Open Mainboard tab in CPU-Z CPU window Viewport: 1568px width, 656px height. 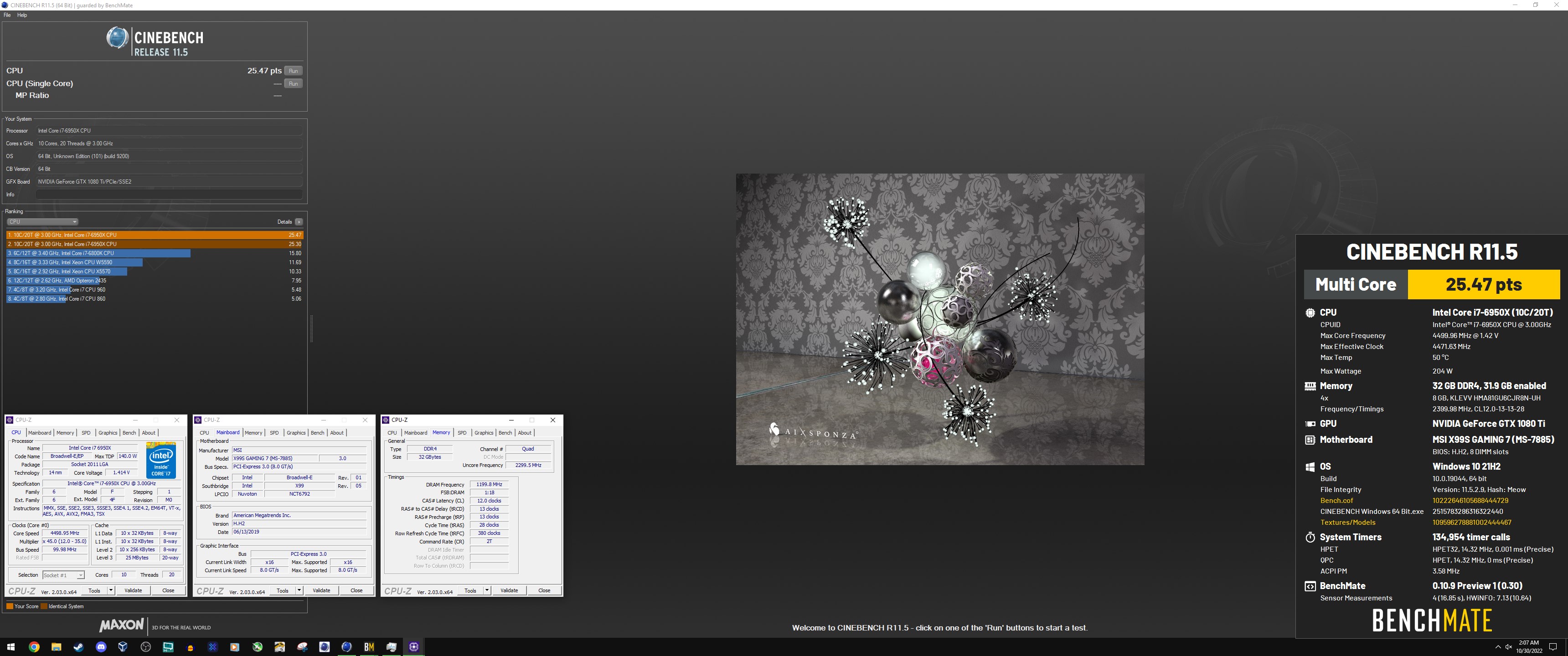[40, 433]
